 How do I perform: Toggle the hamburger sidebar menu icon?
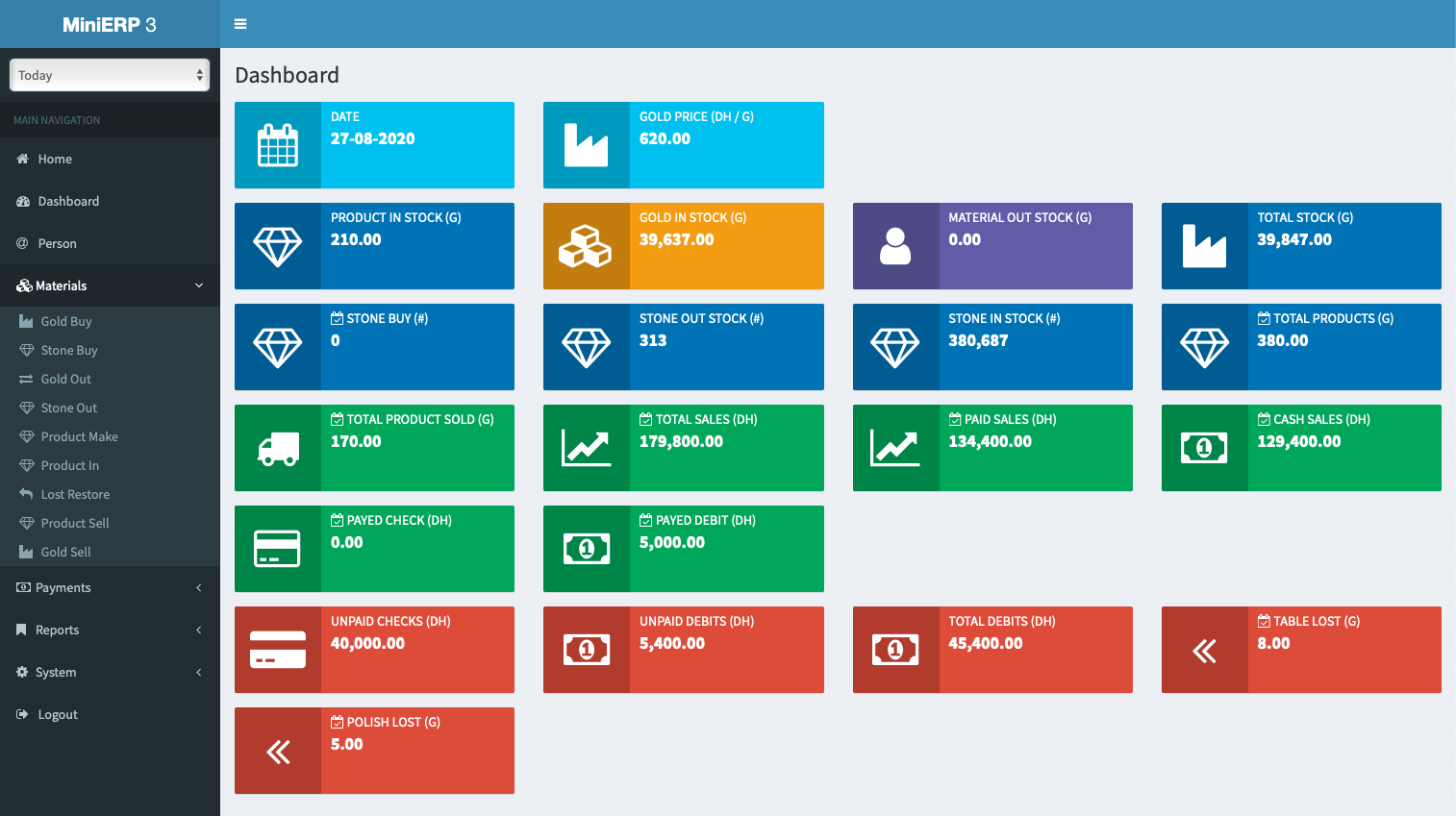point(240,24)
